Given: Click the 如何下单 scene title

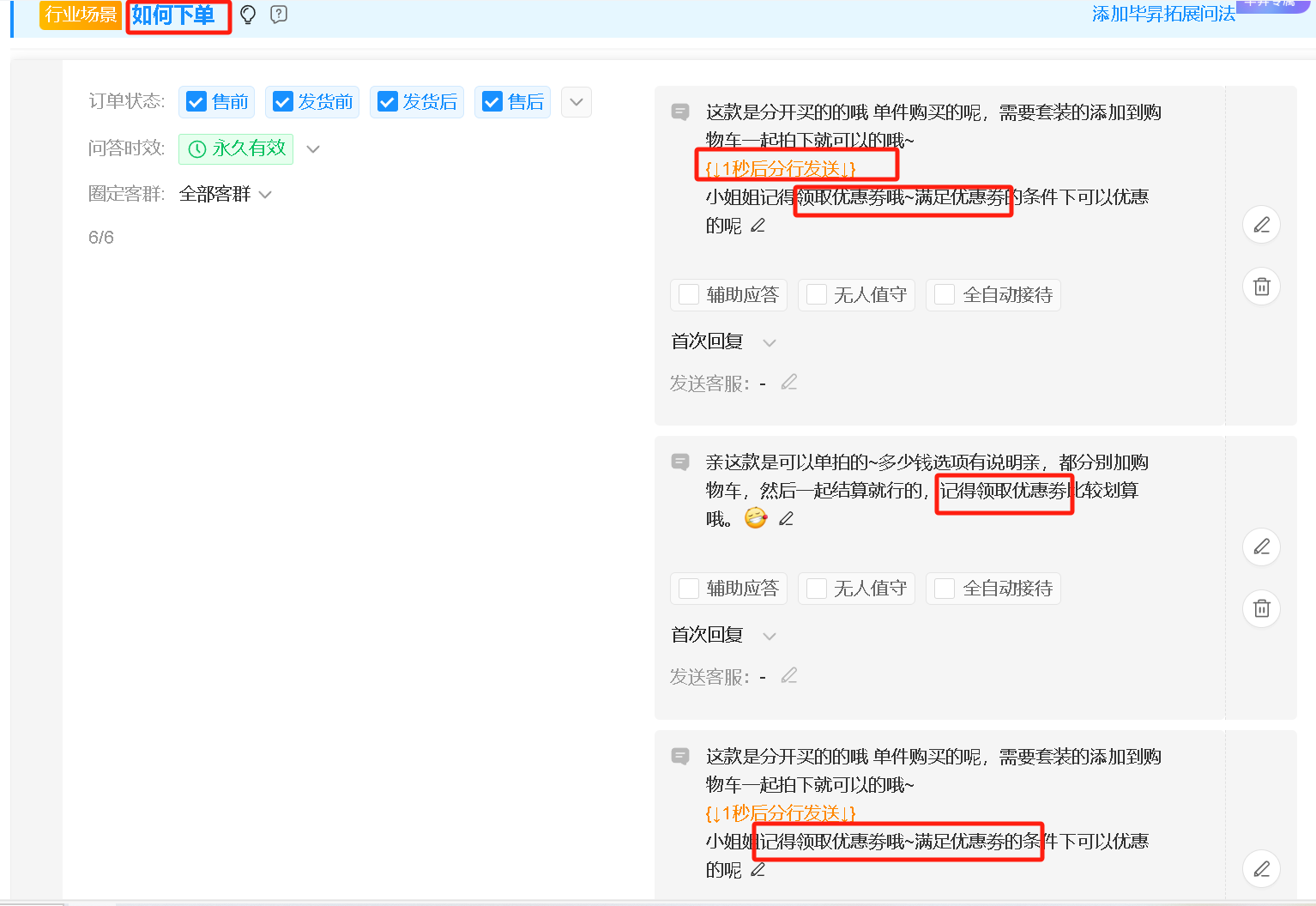Looking at the screenshot, I should click(173, 15).
